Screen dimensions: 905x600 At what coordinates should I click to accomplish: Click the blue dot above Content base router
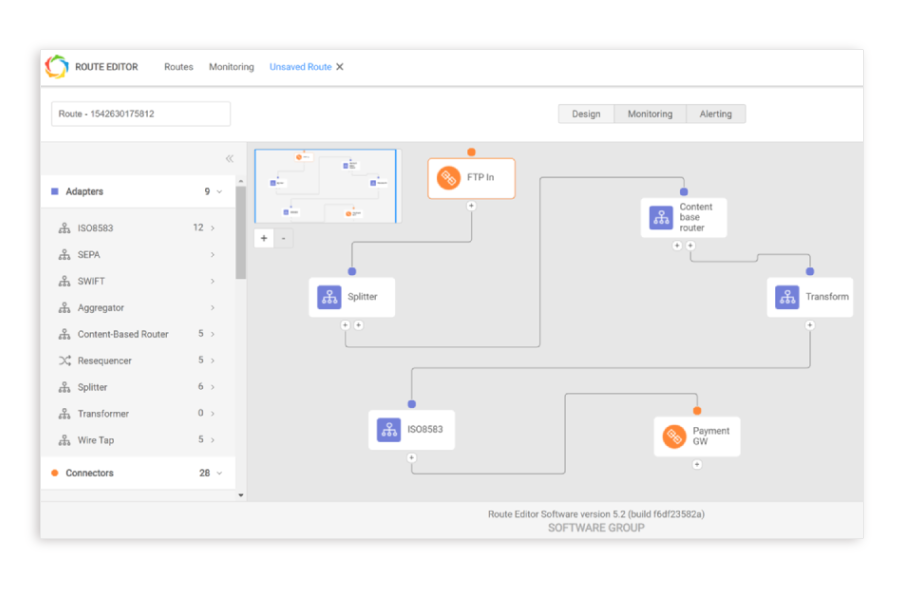[x=684, y=192]
